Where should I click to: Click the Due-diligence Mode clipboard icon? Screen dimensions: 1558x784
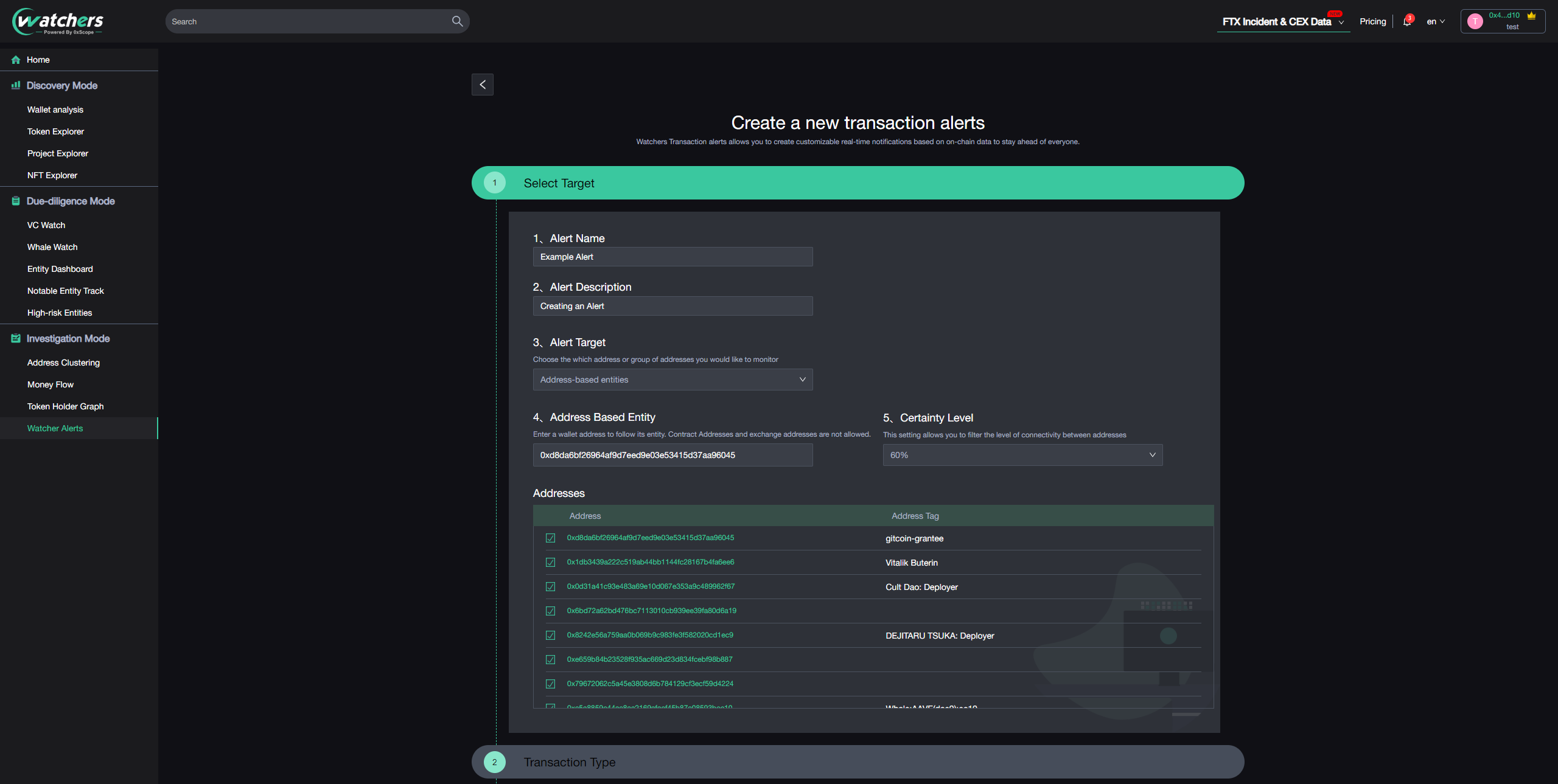[x=16, y=201]
